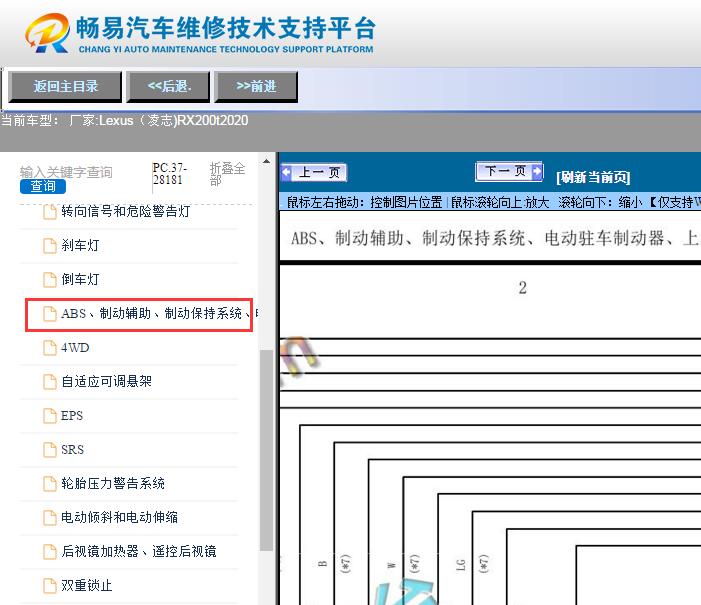The height and width of the screenshot is (605, 701).
Task: Collapse all tree items via 折叠全部
Action: pyautogui.click(x=227, y=175)
